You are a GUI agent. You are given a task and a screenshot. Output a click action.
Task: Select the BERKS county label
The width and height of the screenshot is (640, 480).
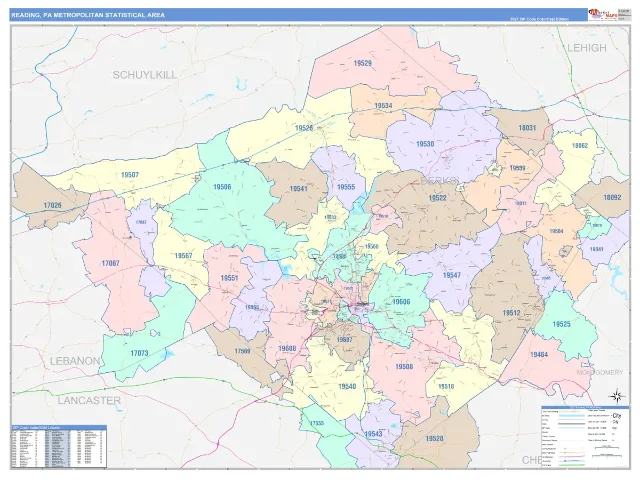(439, 180)
